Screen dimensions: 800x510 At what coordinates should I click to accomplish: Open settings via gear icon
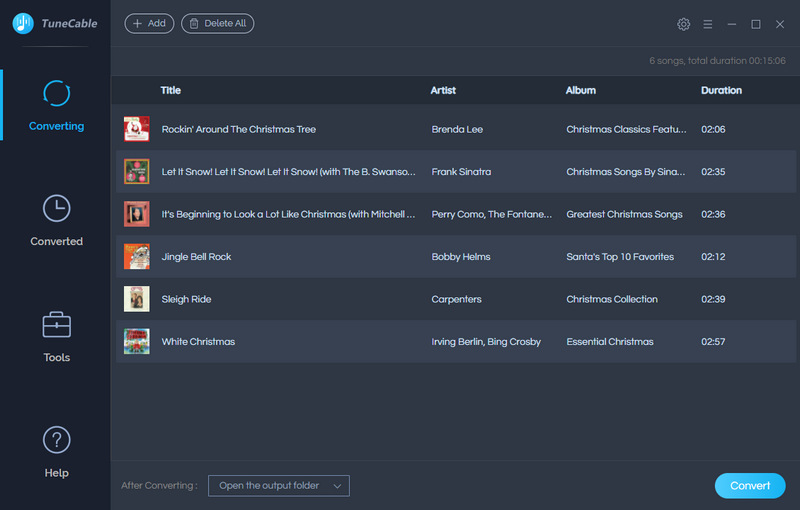683,24
